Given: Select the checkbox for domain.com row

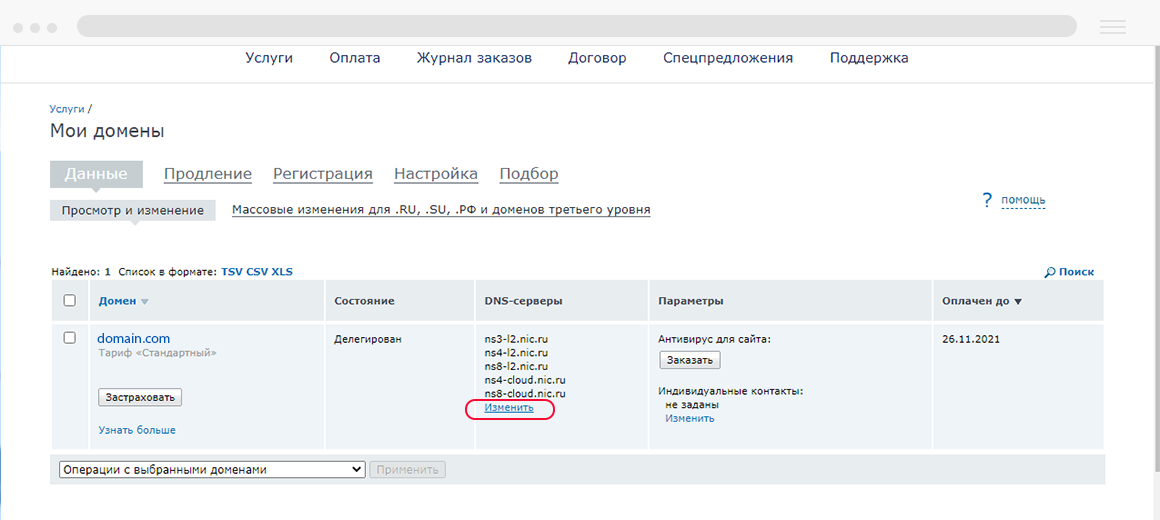Looking at the screenshot, I should (70, 338).
